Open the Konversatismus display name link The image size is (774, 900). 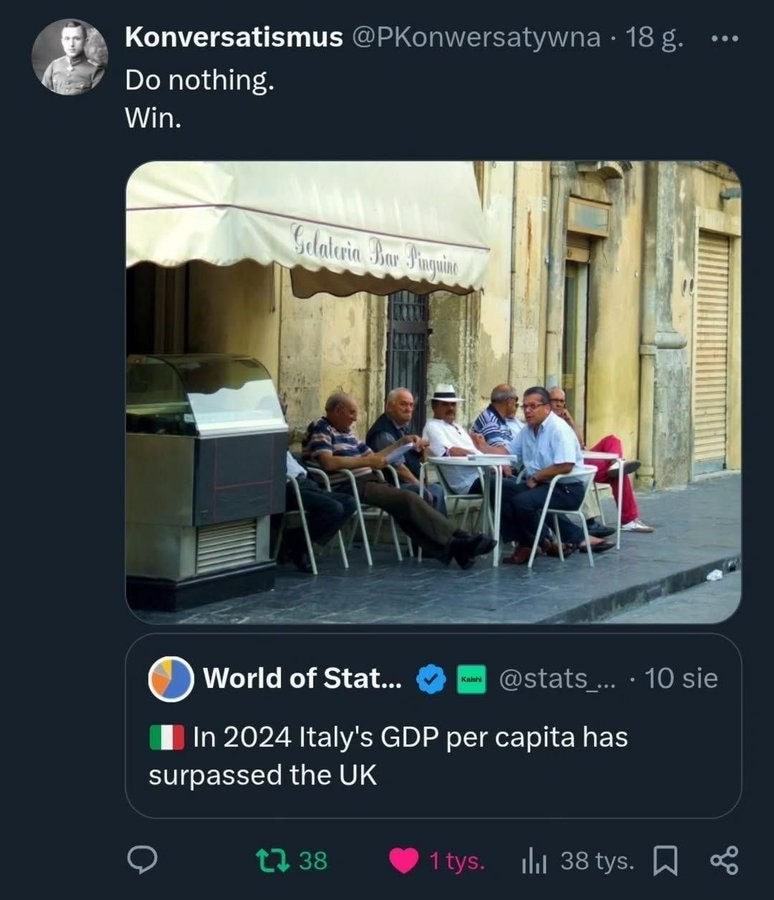pos(233,38)
